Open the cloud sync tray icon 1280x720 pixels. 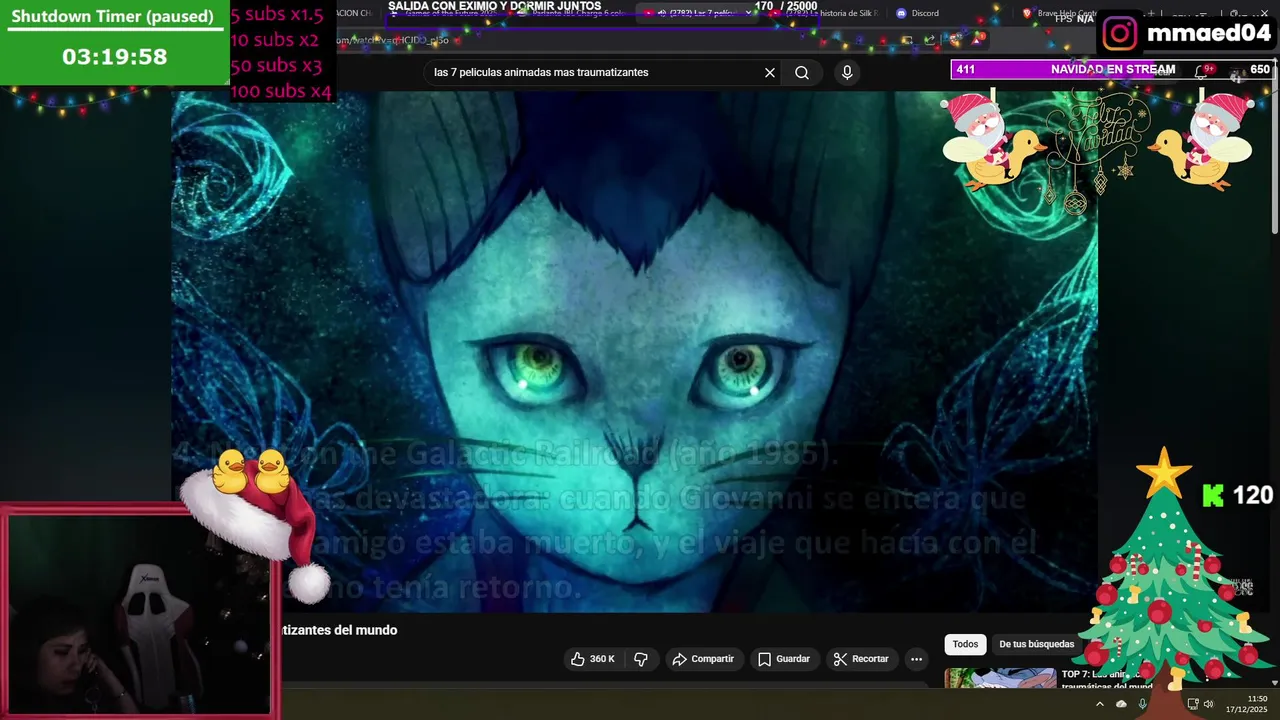point(1121,704)
